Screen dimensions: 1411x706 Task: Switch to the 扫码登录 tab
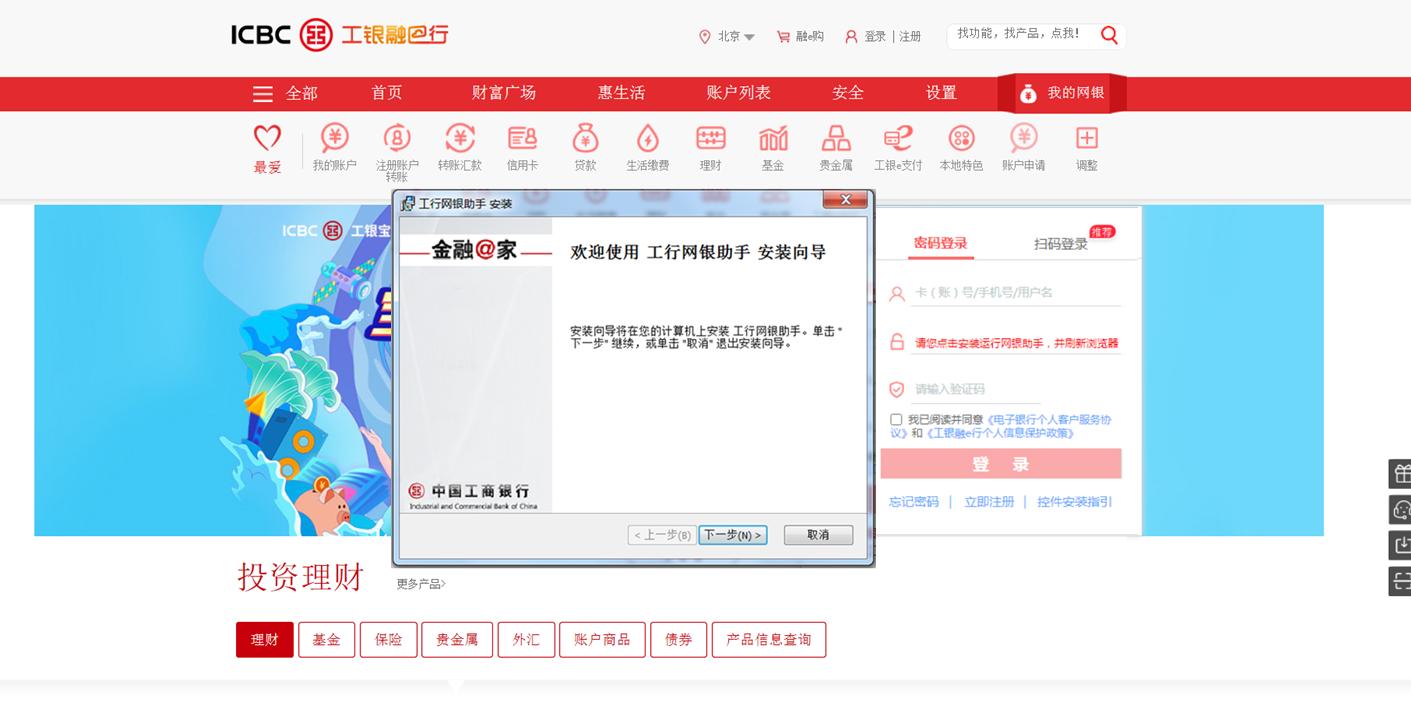[1060, 244]
